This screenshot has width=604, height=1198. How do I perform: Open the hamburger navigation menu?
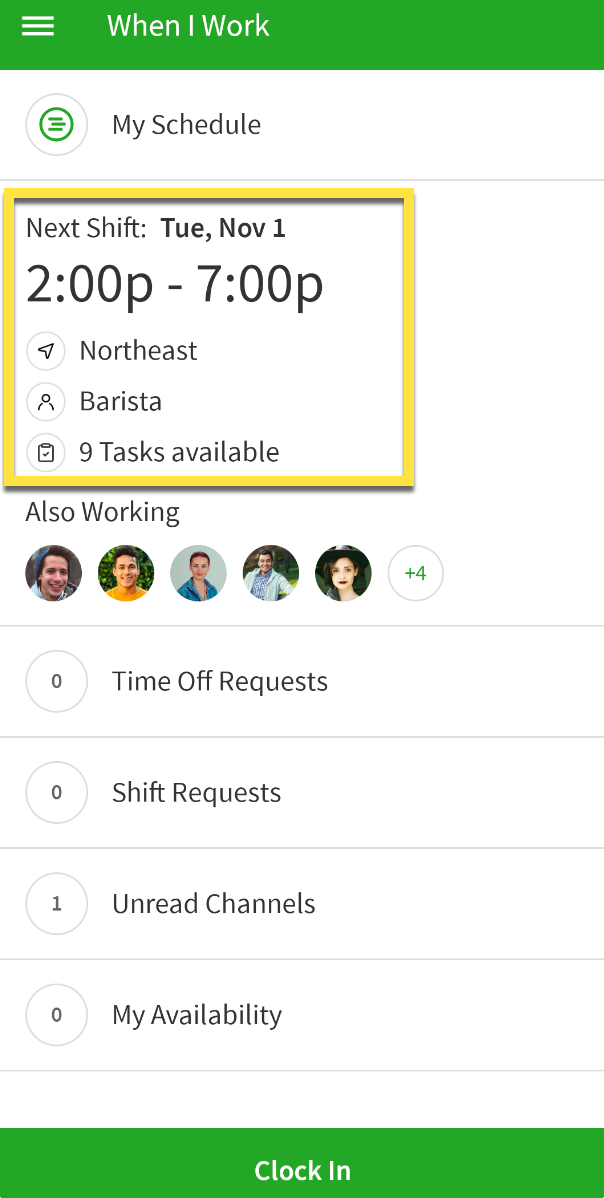37,26
